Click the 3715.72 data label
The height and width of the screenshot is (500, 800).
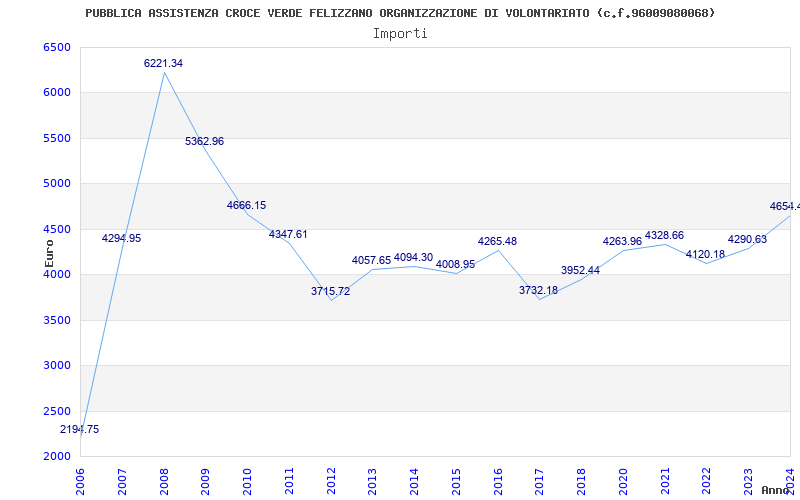[331, 291]
